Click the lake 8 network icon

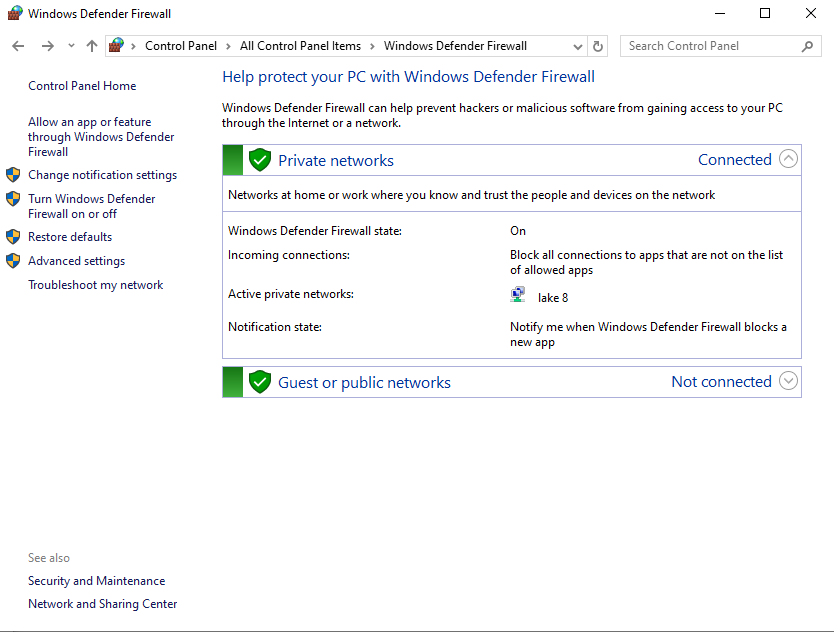[x=518, y=295]
